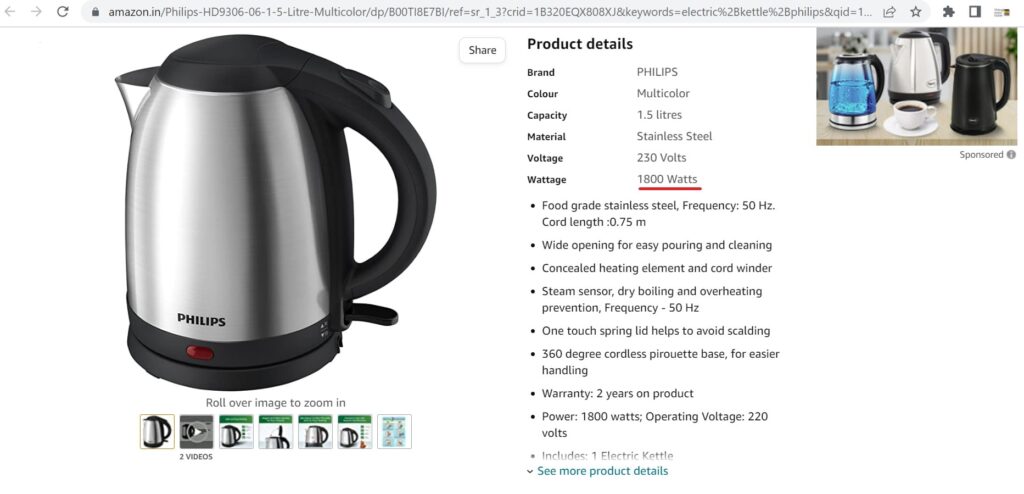This screenshot has width=1024, height=494.
Task: Open the extensions puzzle icon
Action: pos(949,12)
